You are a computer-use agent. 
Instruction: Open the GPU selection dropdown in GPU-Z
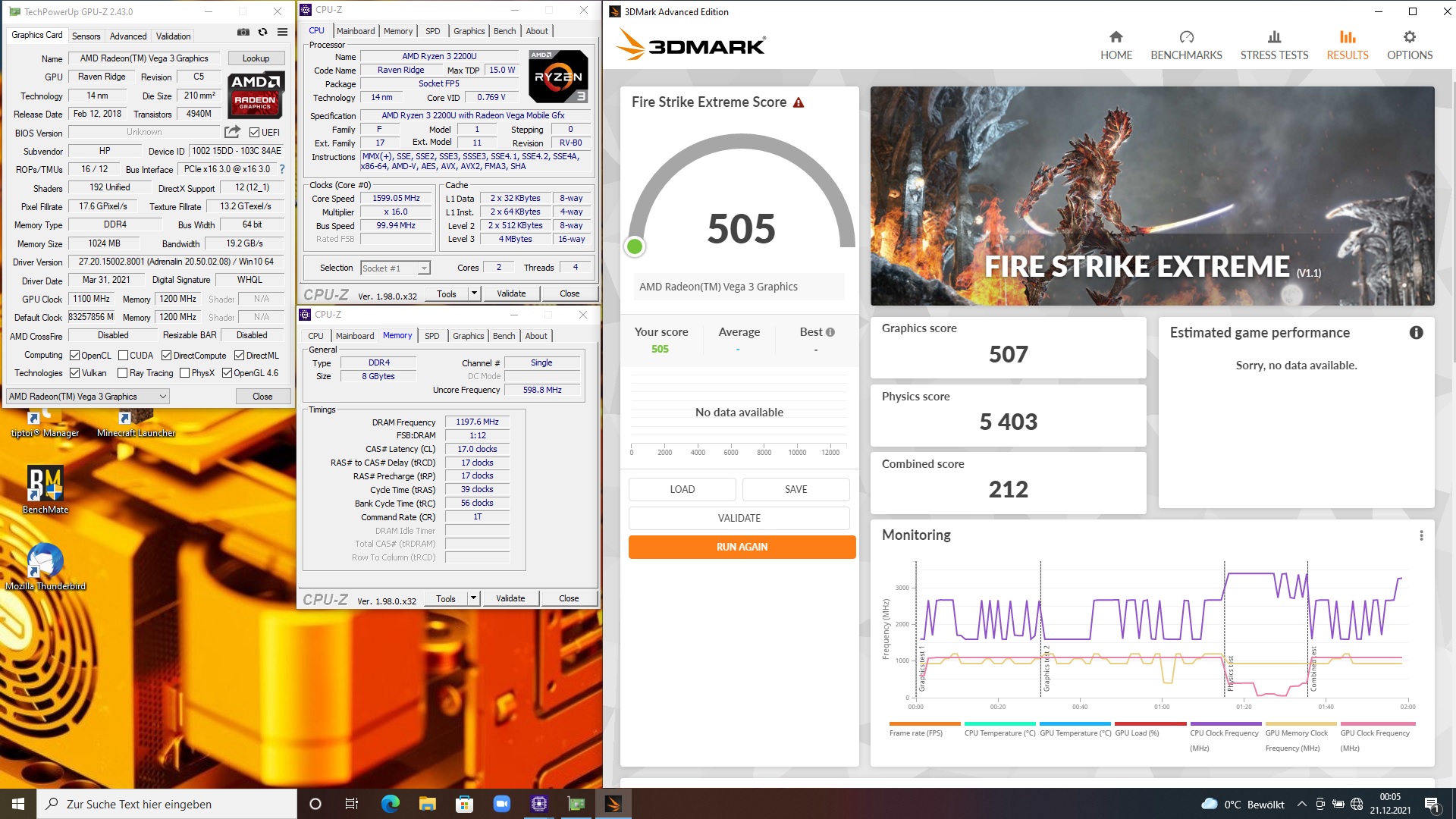point(88,397)
